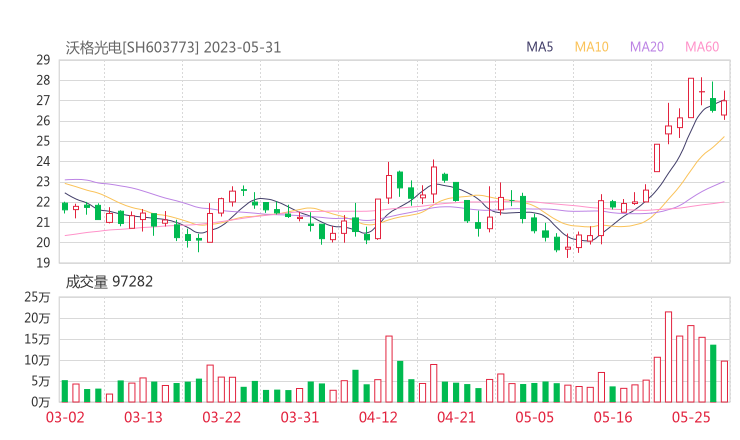Click the price axis value 29
740x440 pixels.
coord(43,60)
